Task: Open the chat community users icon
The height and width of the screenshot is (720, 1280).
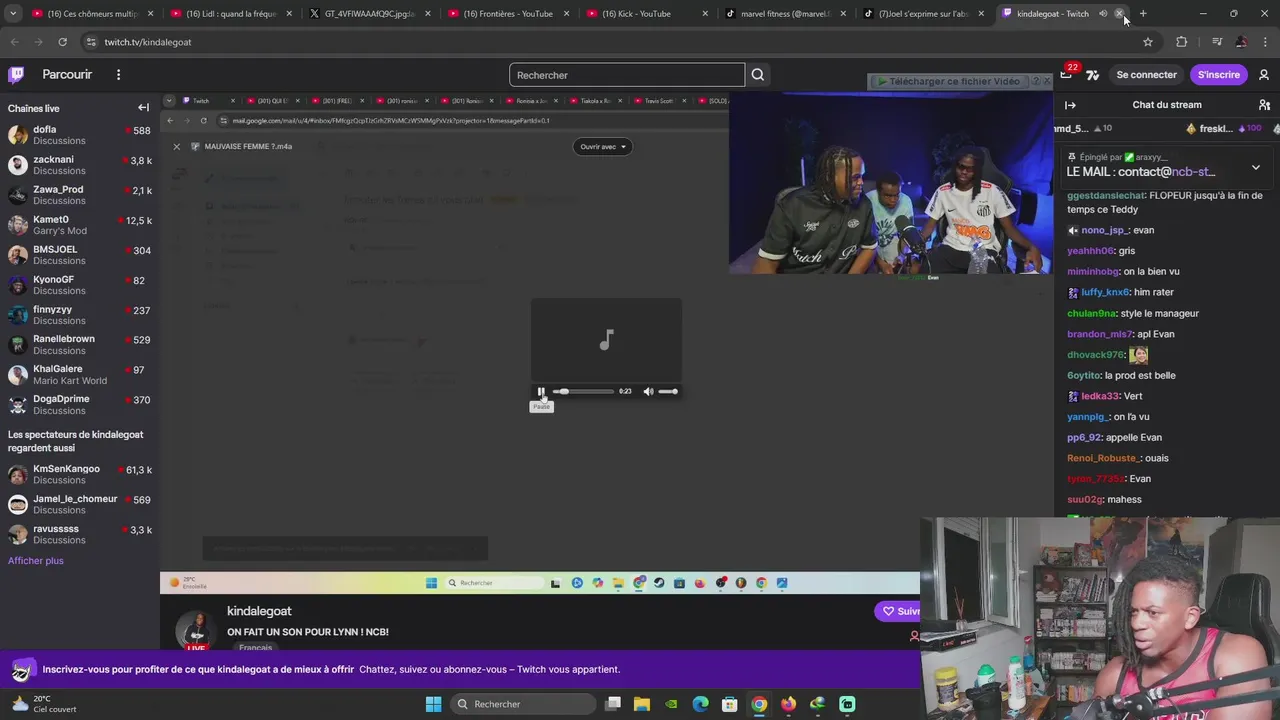Action: pyautogui.click(x=1264, y=105)
